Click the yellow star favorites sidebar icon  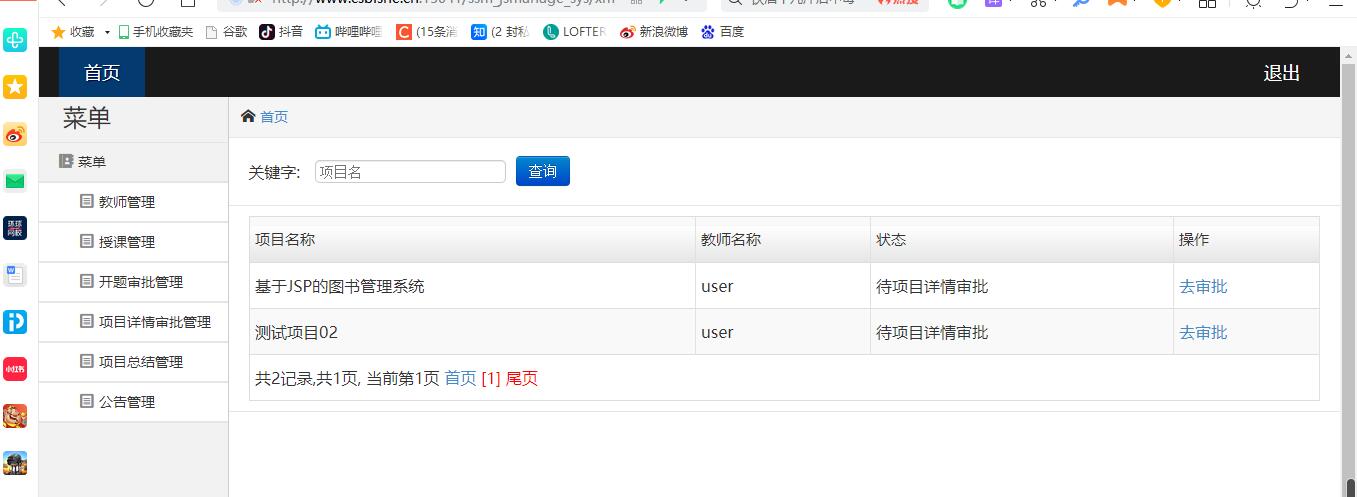pyautogui.click(x=15, y=87)
